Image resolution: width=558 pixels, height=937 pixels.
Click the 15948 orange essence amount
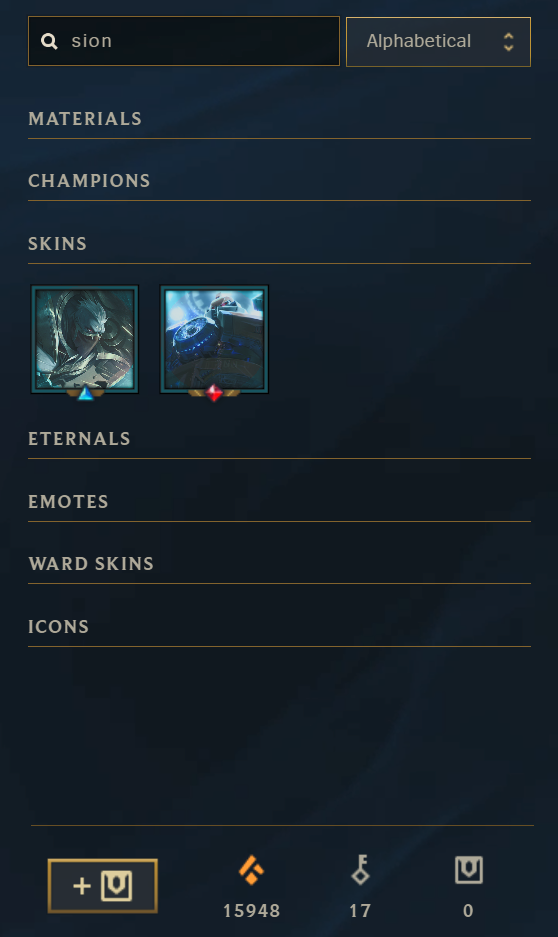click(252, 911)
